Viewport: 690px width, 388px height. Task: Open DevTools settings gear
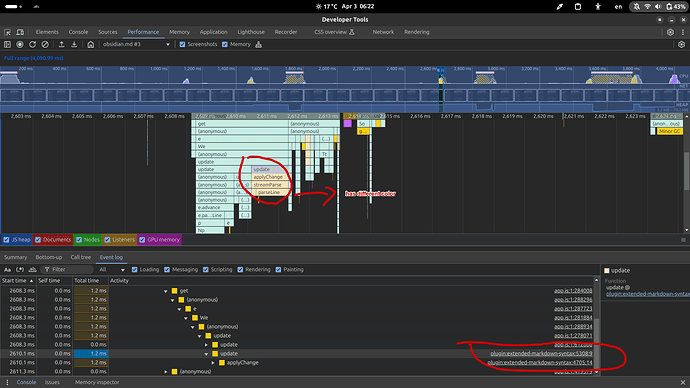(x=670, y=32)
